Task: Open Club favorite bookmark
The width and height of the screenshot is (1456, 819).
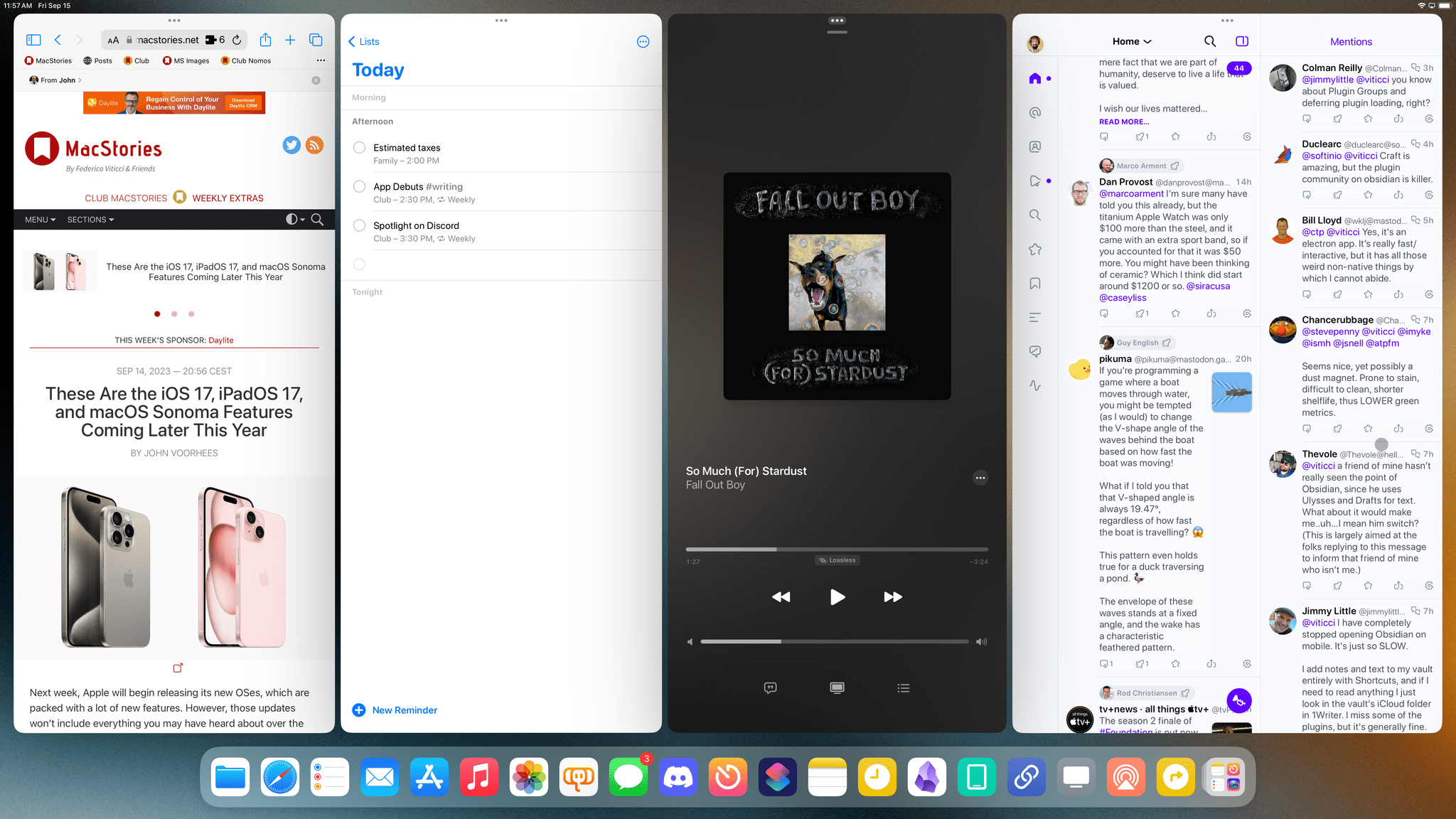Action: (136, 60)
